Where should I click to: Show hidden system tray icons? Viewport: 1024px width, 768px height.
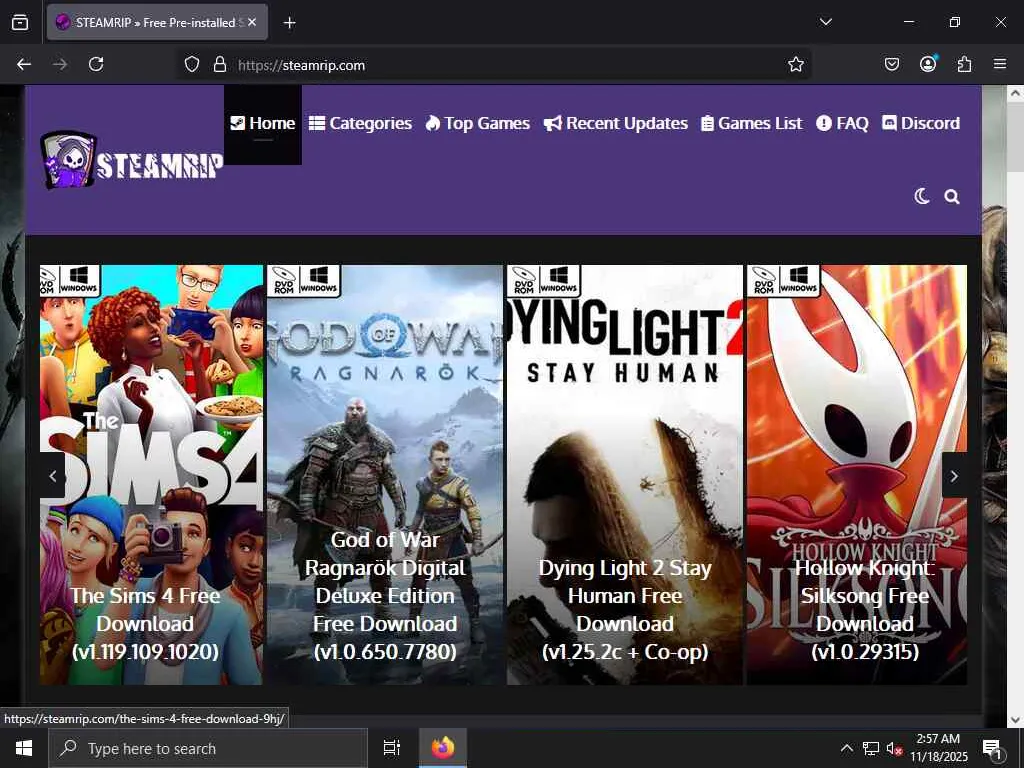pyautogui.click(x=846, y=748)
